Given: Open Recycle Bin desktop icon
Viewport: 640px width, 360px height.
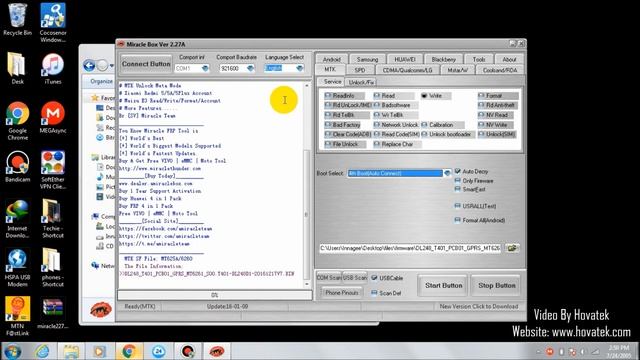Looking at the screenshot, I should (17, 20).
